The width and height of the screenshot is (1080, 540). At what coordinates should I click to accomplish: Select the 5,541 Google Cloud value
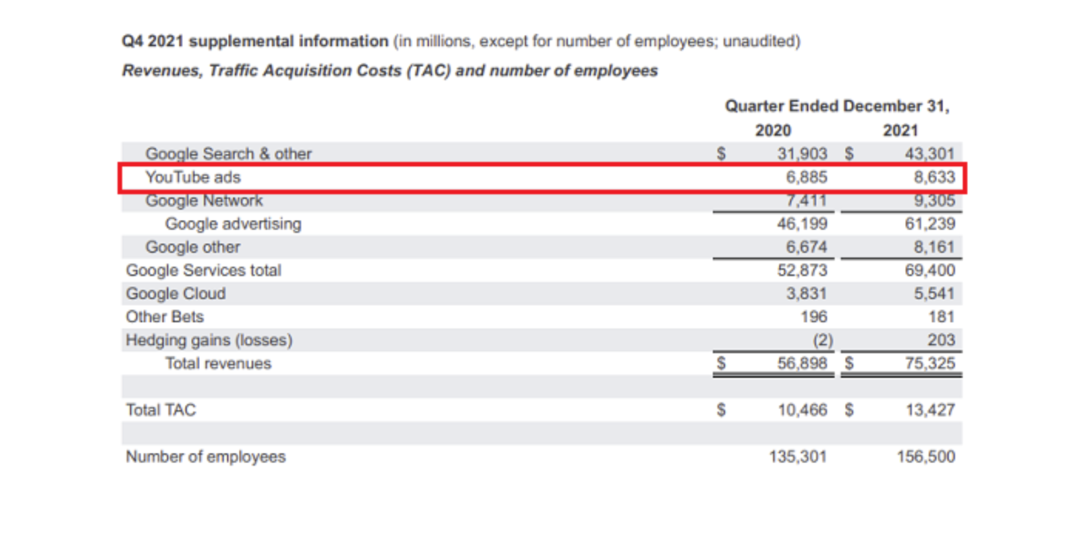tap(933, 294)
